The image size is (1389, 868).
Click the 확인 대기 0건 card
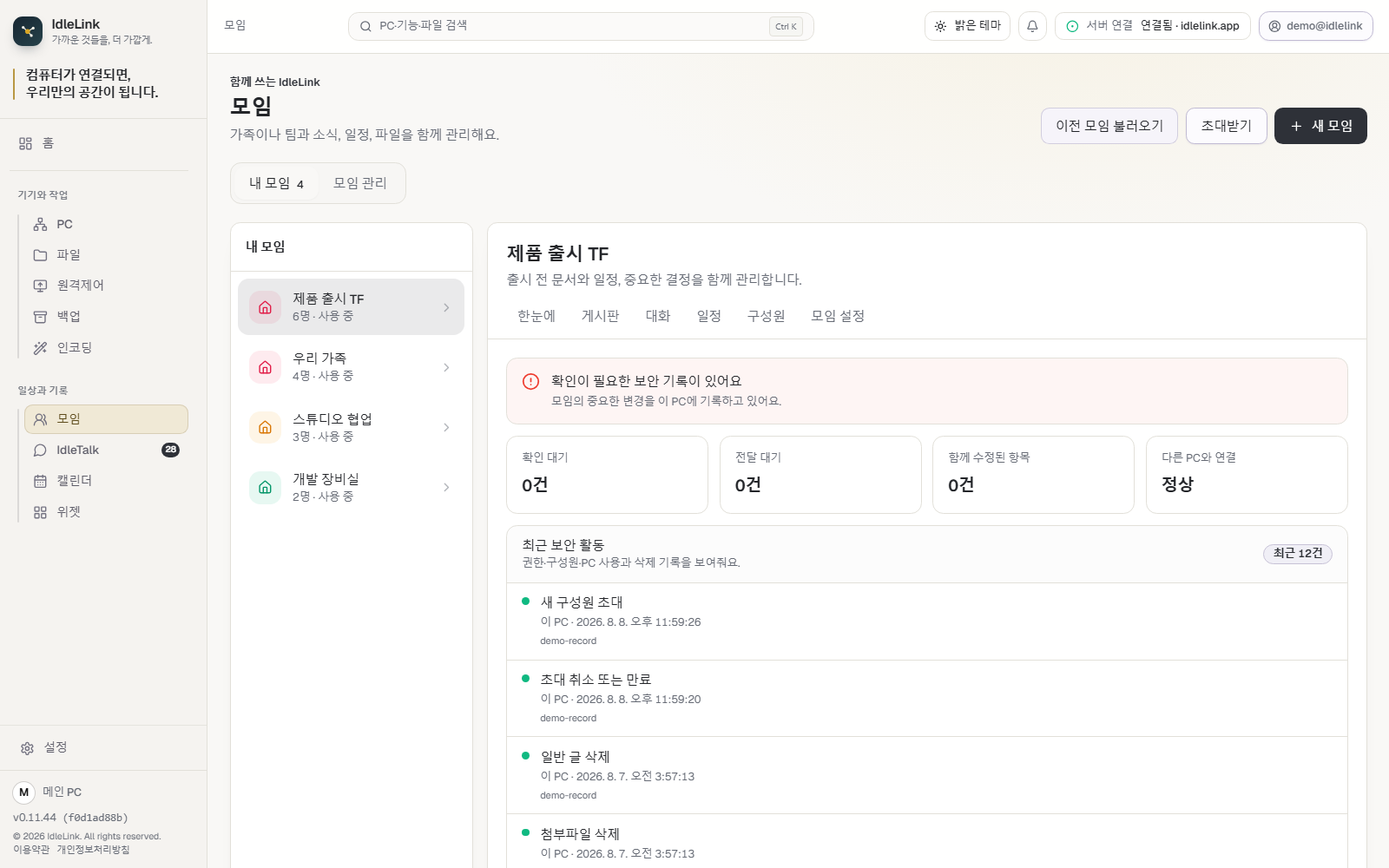coord(608,475)
